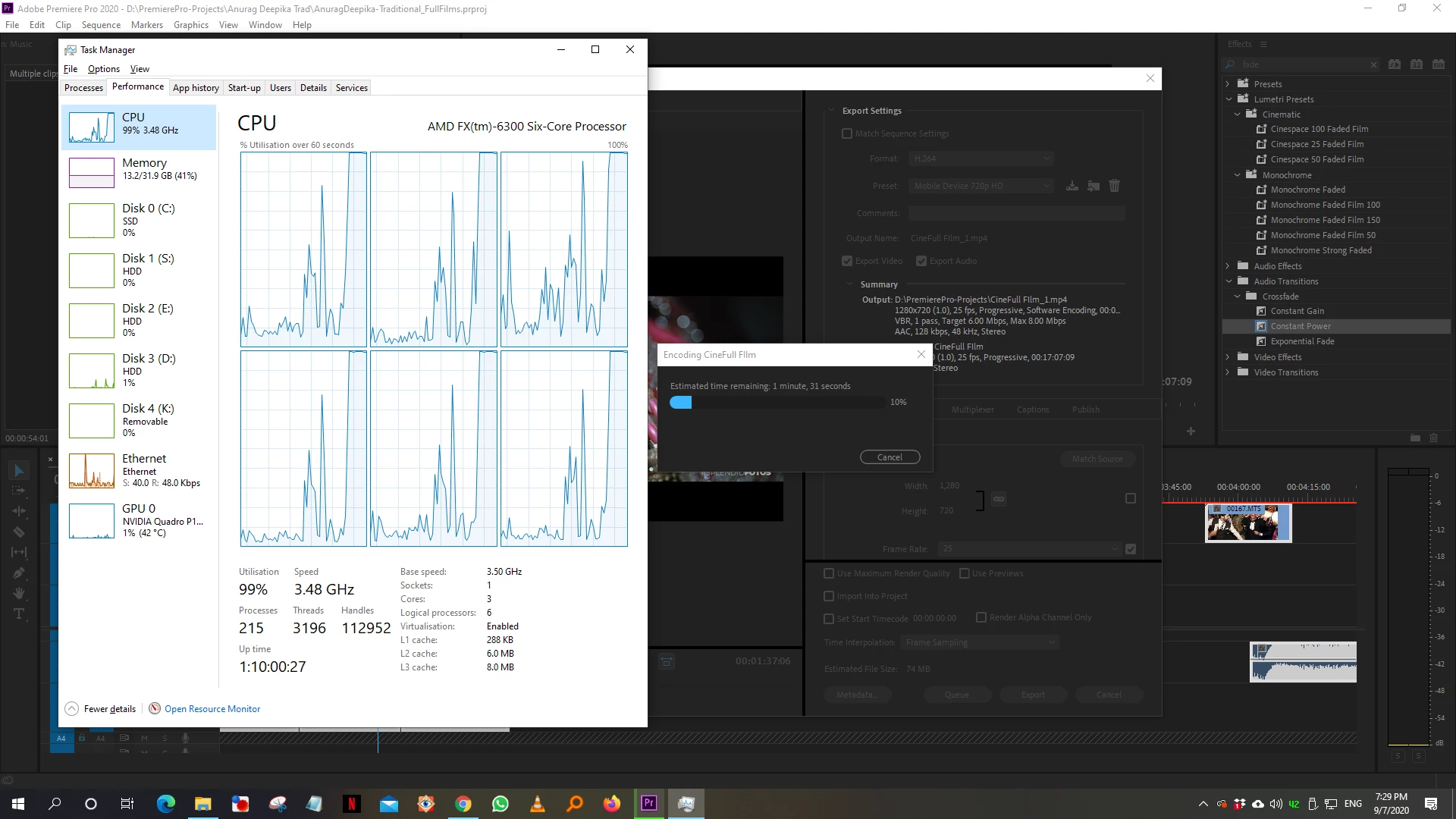Open Premiere Pro from taskbar
The width and height of the screenshot is (1456, 819).
tap(649, 803)
